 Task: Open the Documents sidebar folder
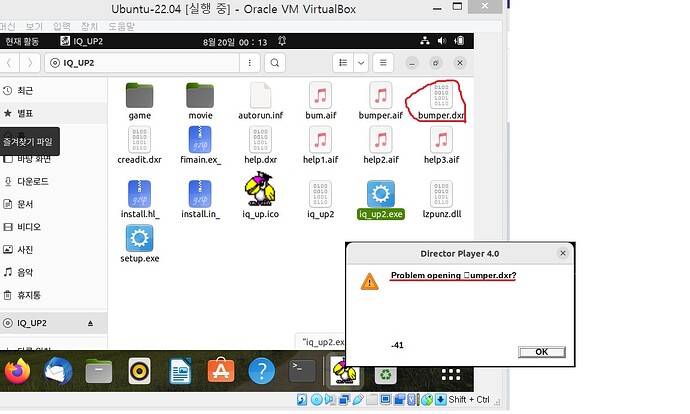coord(53,204)
